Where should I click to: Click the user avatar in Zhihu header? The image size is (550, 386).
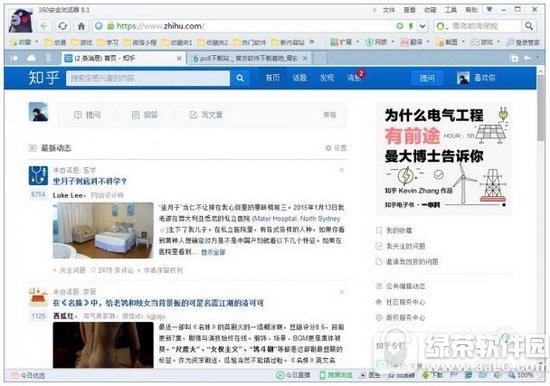[463, 78]
